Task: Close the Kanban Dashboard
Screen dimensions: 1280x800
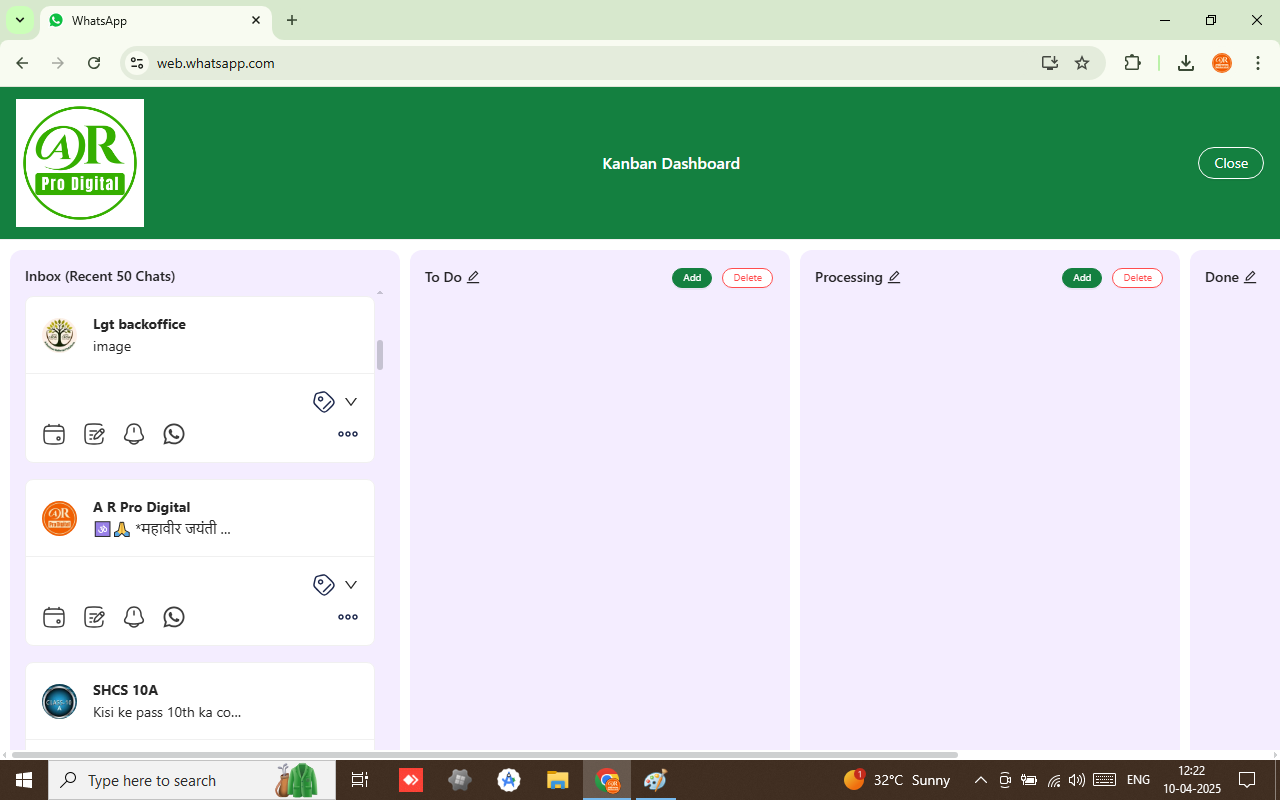Action: coord(1230,163)
